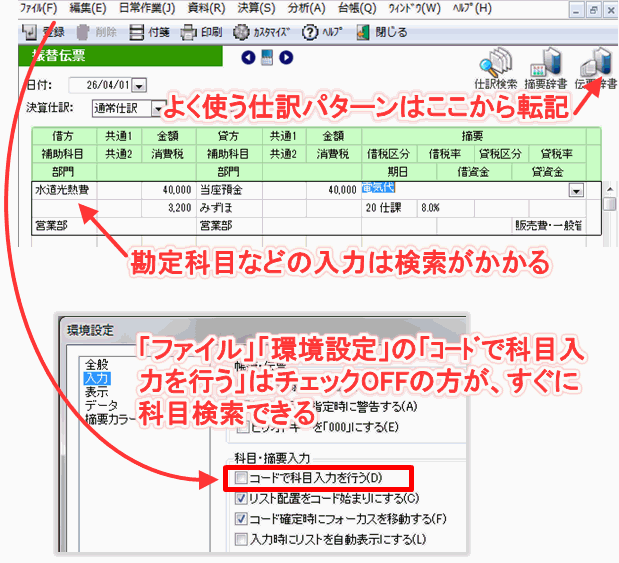Image resolution: width=619 pixels, height=563 pixels.
Task: Select the 販売費・一般管 cell
Action: click(549, 226)
